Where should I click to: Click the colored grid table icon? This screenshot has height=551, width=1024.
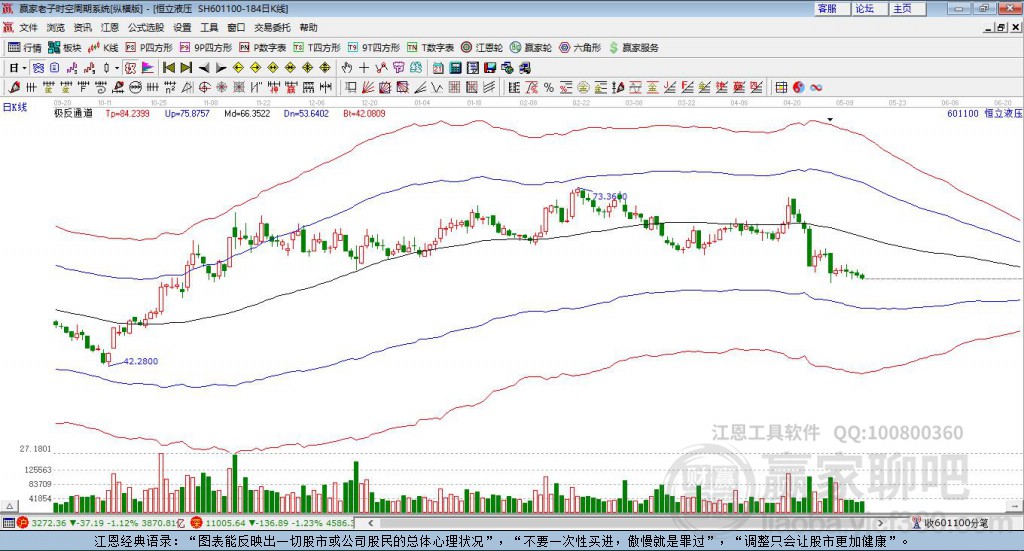click(781, 87)
